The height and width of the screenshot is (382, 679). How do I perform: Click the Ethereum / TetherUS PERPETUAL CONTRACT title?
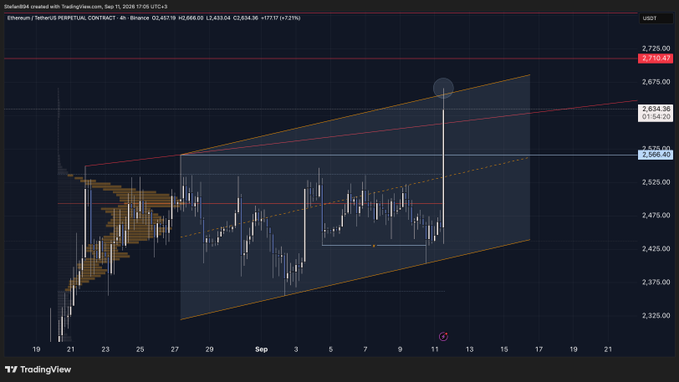tap(61, 18)
